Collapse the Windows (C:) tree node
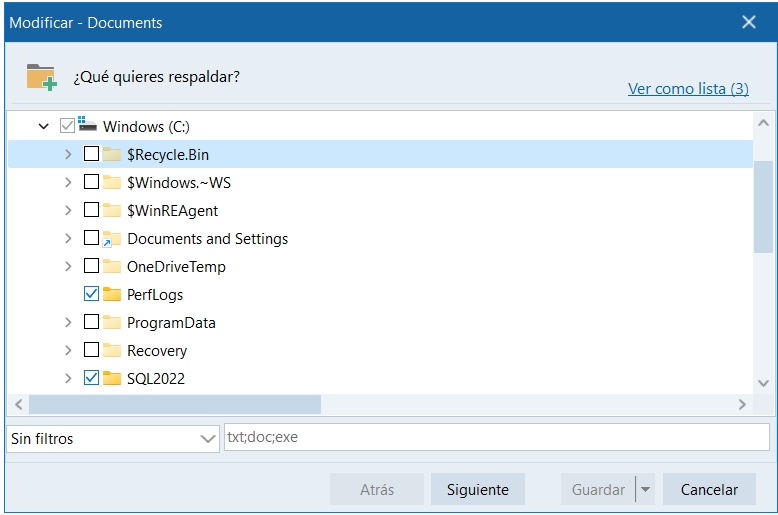Viewport: 778px width, 515px height. click(44, 127)
